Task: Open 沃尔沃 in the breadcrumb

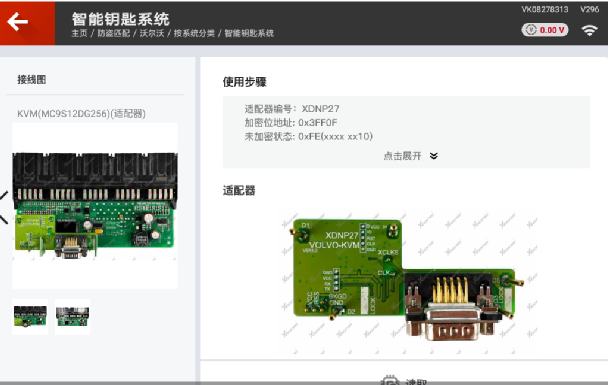Action: [x=152, y=33]
